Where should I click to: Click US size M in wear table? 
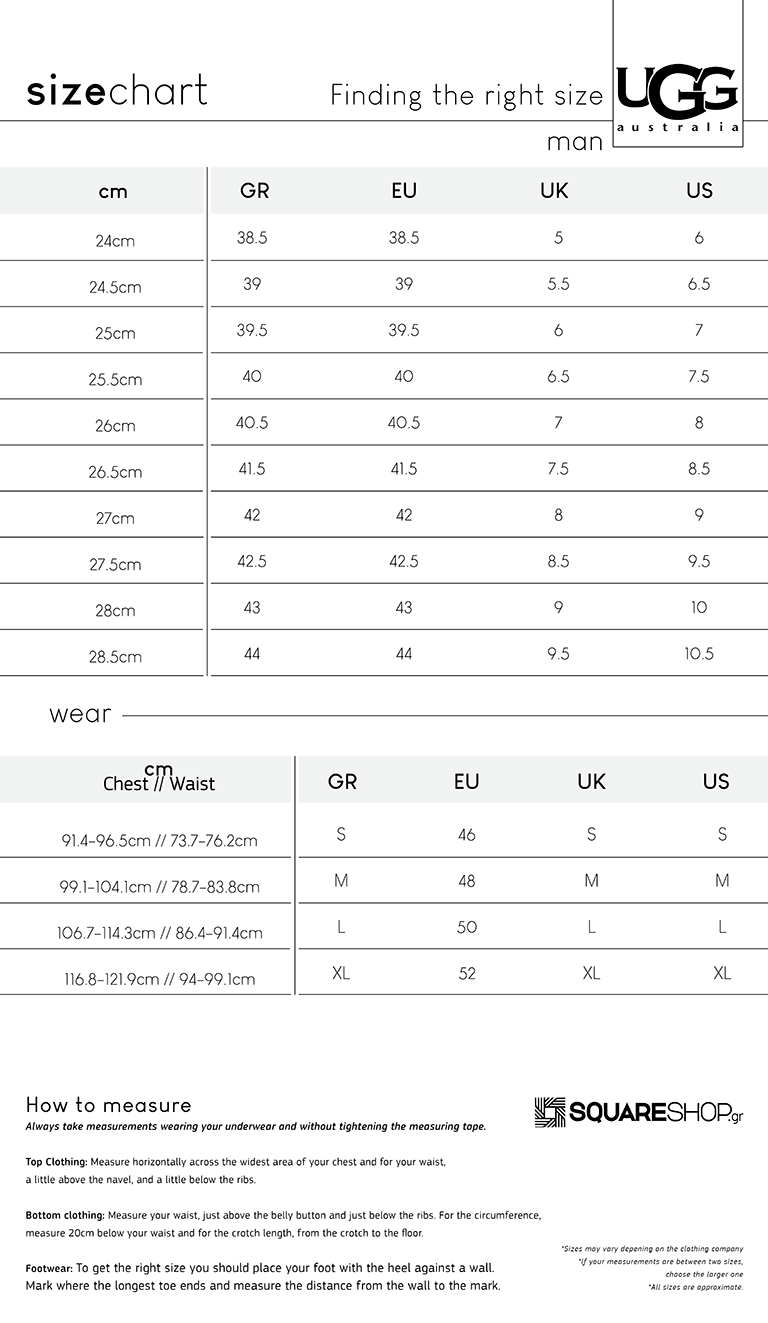722,881
